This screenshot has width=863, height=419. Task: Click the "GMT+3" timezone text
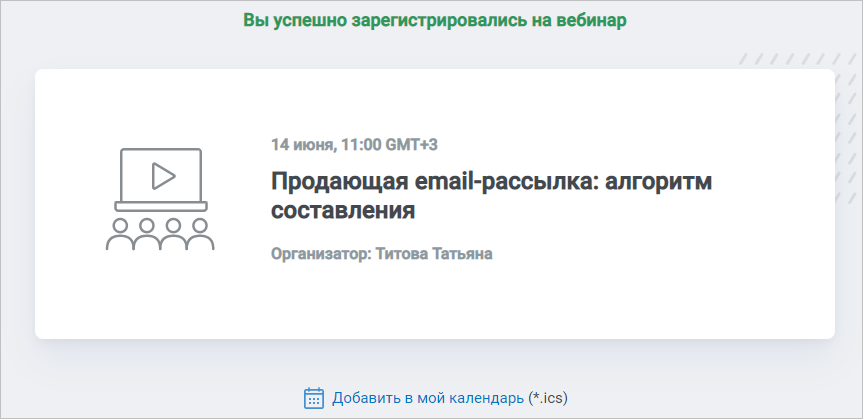pyautogui.click(x=411, y=145)
